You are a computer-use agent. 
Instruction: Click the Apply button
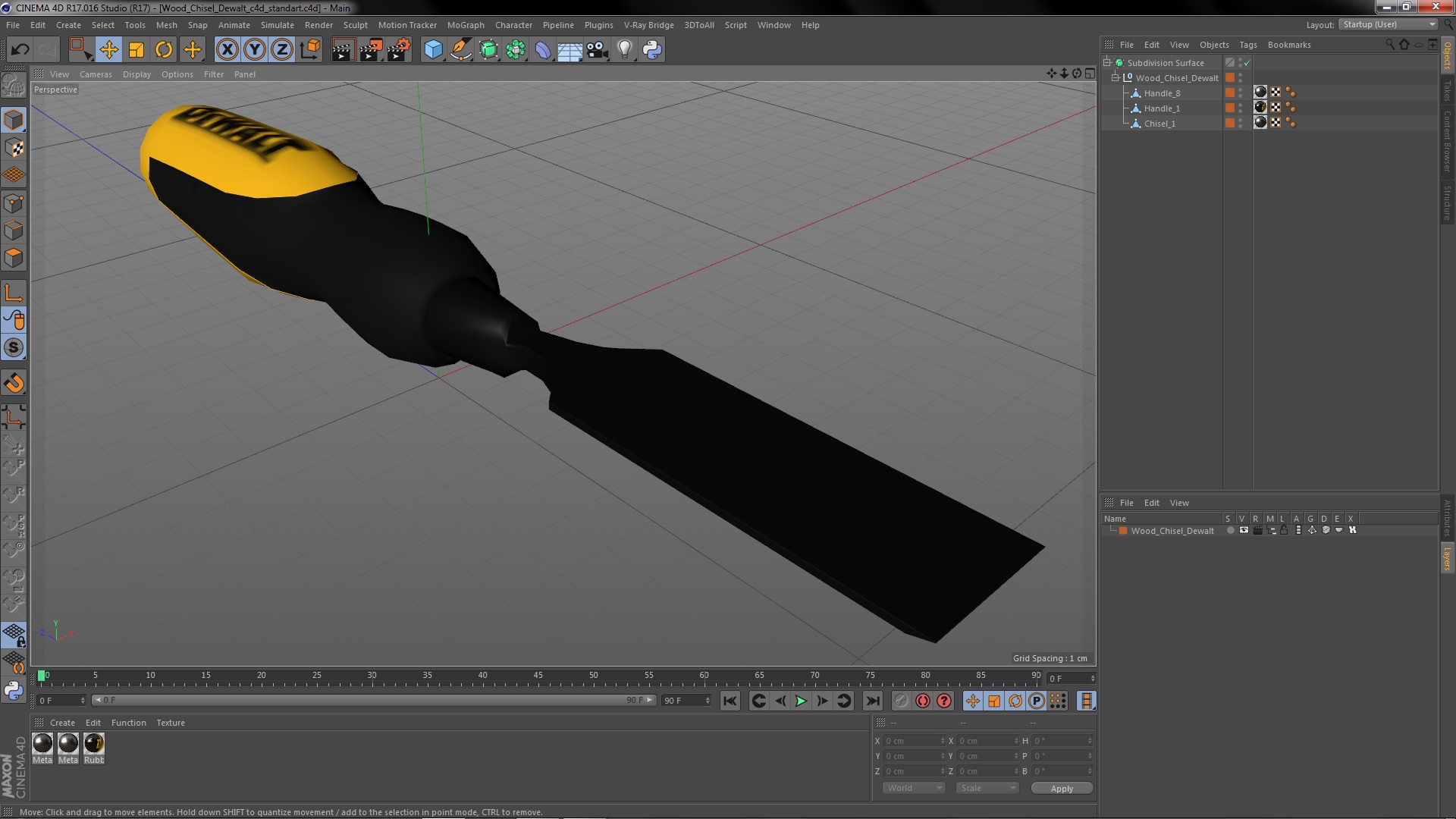[1062, 789]
